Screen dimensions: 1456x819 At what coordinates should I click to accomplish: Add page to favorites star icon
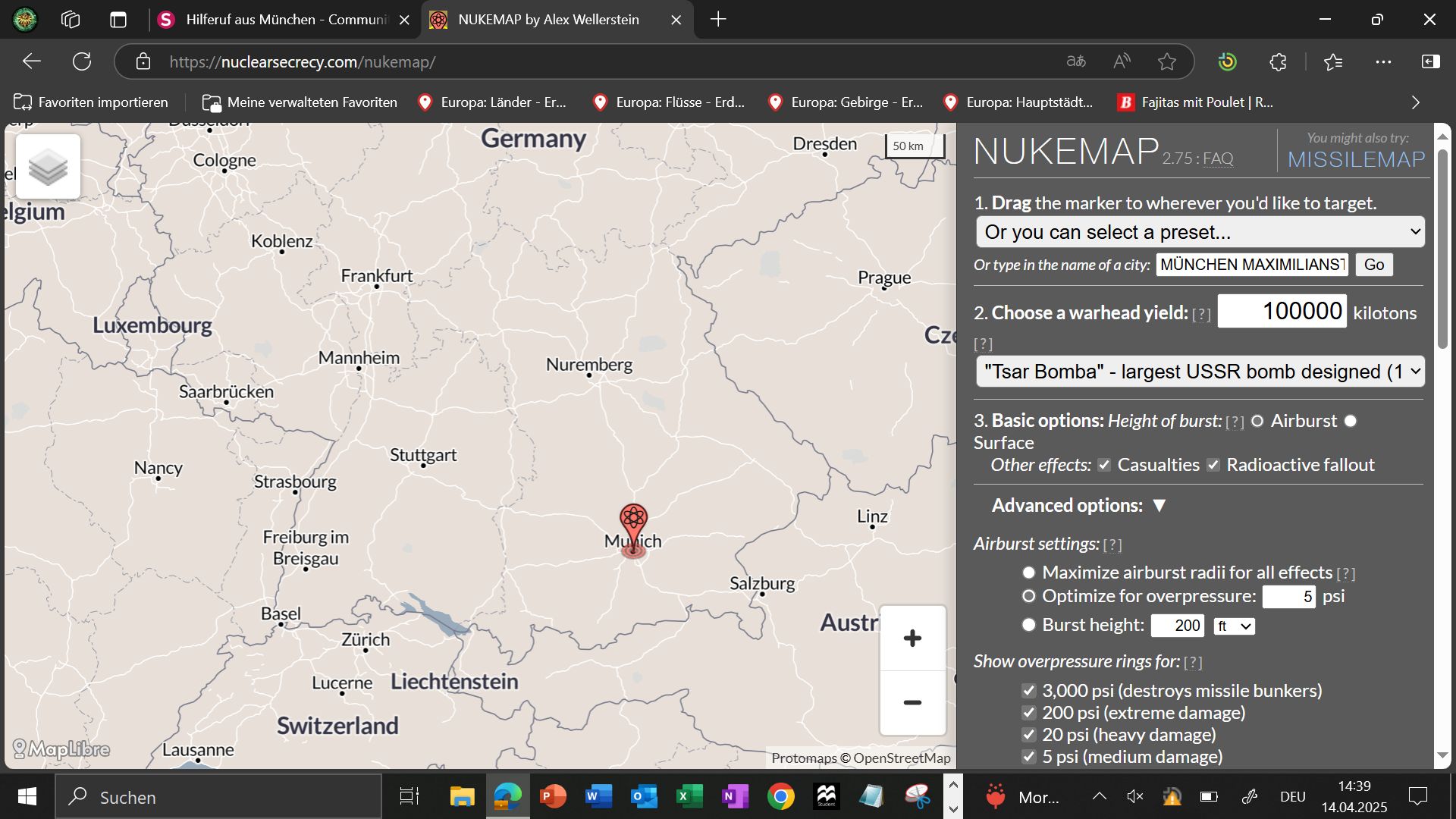click(1167, 62)
